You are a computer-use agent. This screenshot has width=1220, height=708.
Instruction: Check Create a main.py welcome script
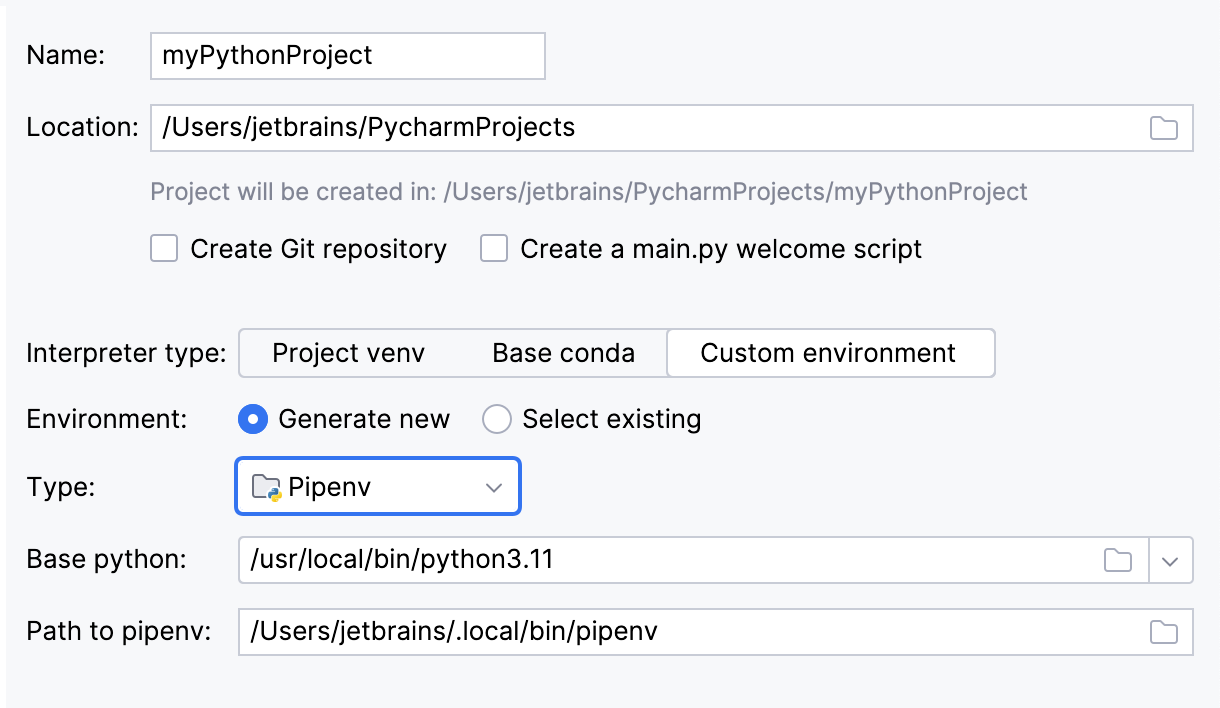point(494,248)
